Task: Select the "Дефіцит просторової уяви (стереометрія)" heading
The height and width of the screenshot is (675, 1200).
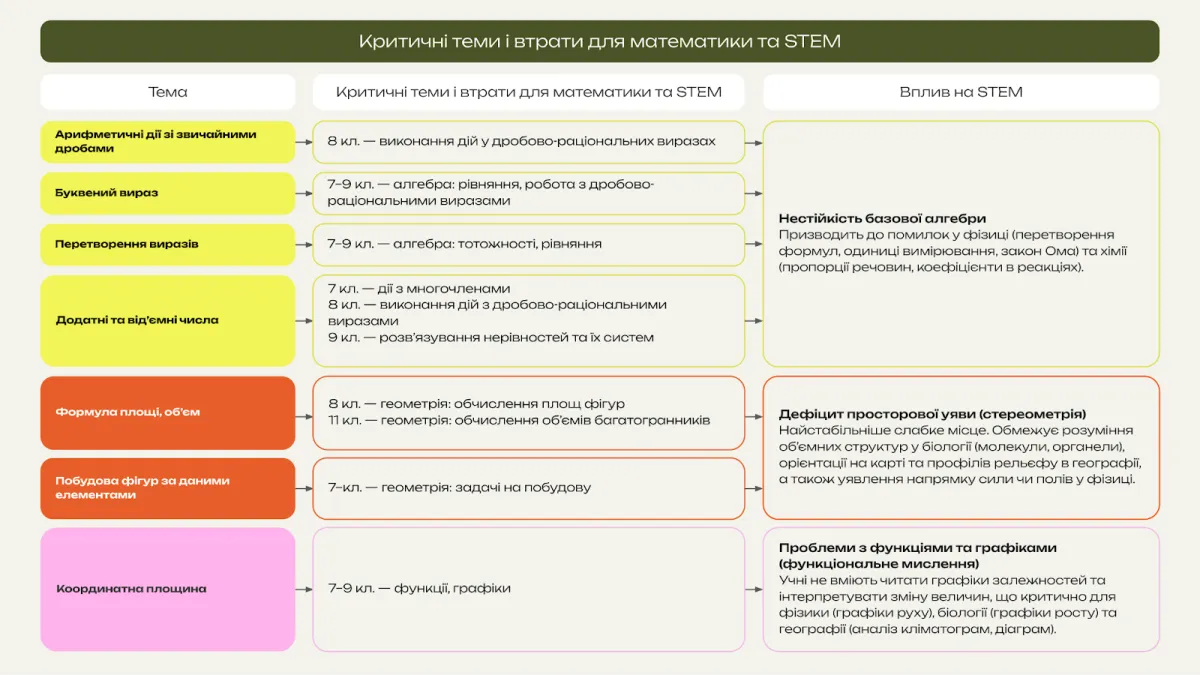Action: 932,414
